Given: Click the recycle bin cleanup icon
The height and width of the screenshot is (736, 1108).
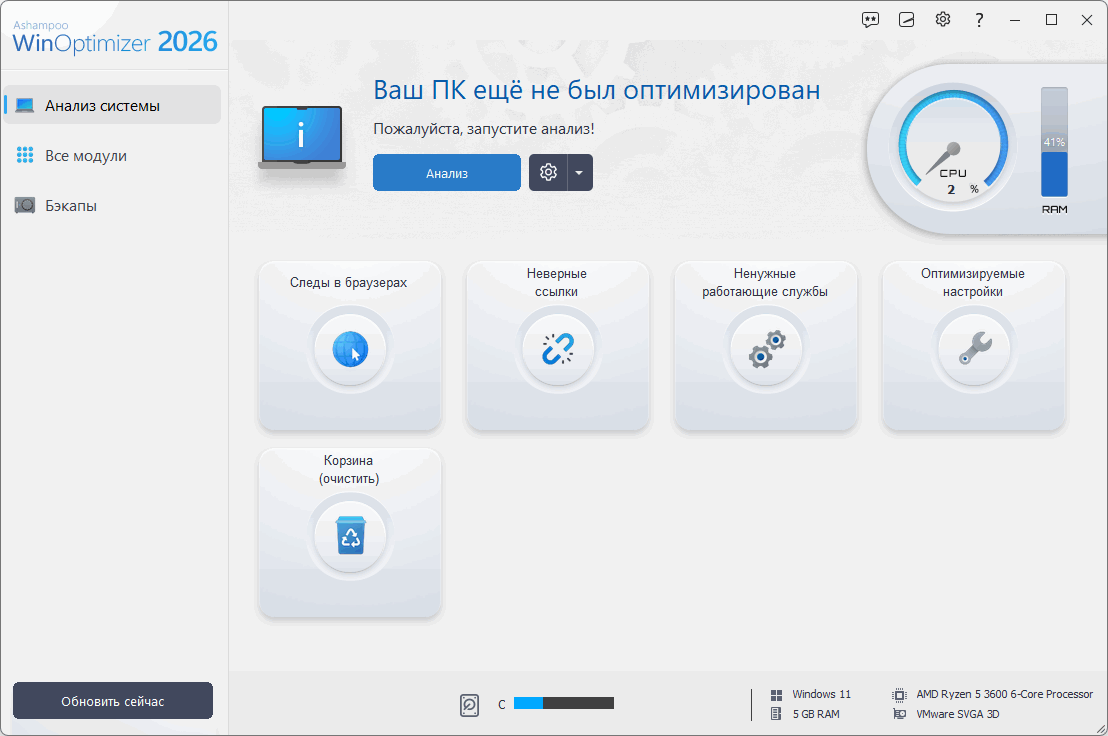Looking at the screenshot, I should click(350, 537).
